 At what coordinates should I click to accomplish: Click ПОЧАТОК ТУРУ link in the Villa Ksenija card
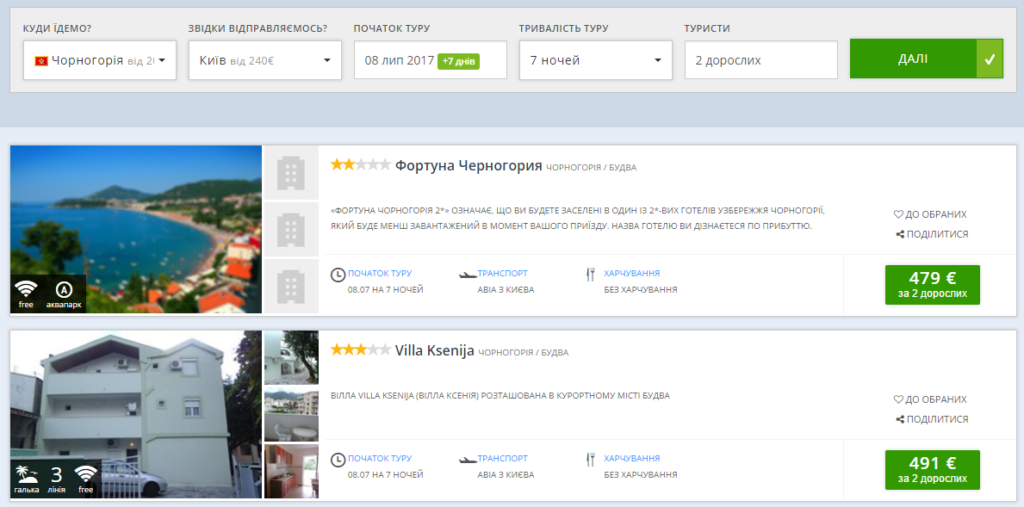pyautogui.click(x=380, y=458)
